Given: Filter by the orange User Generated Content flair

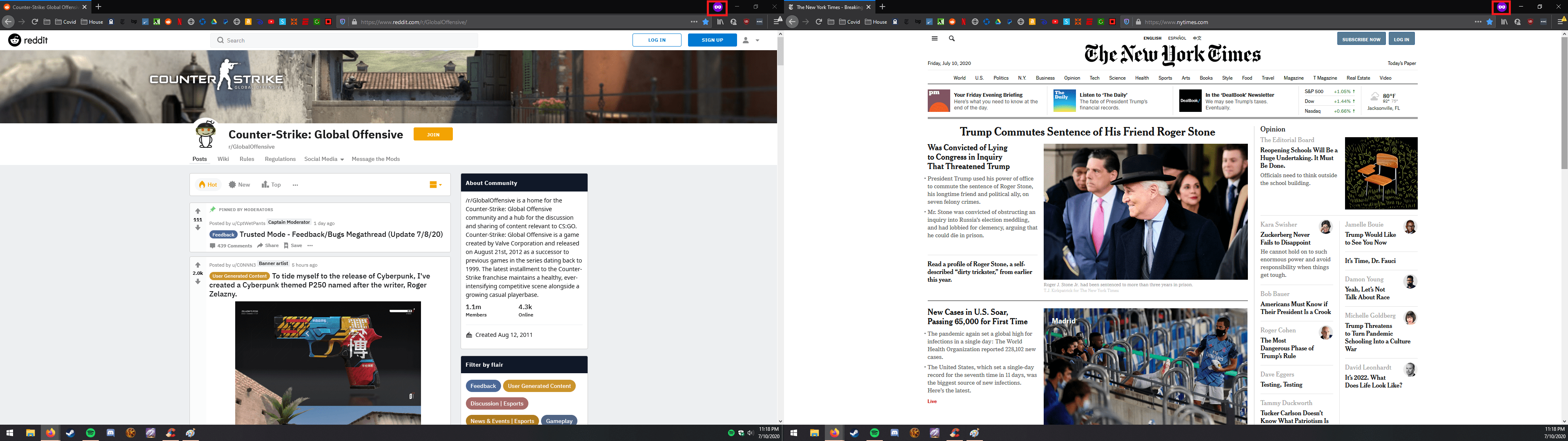Looking at the screenshot, I should click(539, 385).
